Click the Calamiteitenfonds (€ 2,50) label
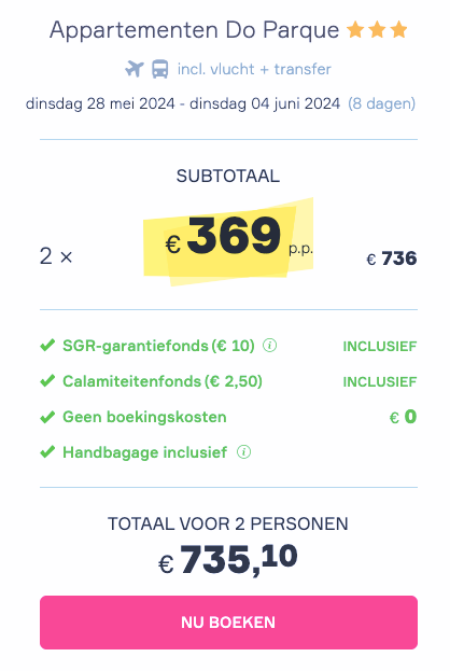Viewport: 450px width, 671px height. click(x=163, y=381)
